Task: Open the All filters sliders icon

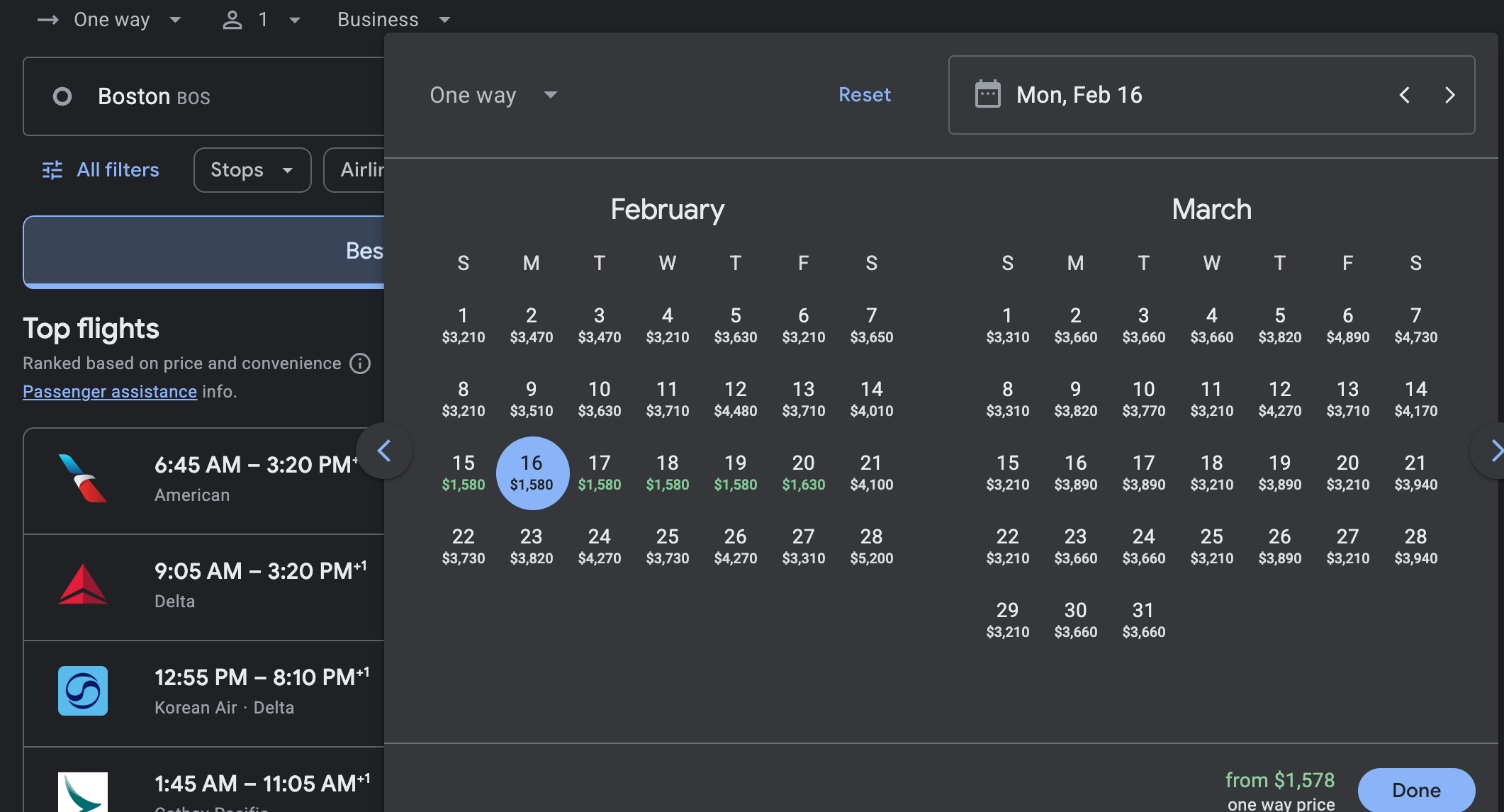Action: click(52, 170)
